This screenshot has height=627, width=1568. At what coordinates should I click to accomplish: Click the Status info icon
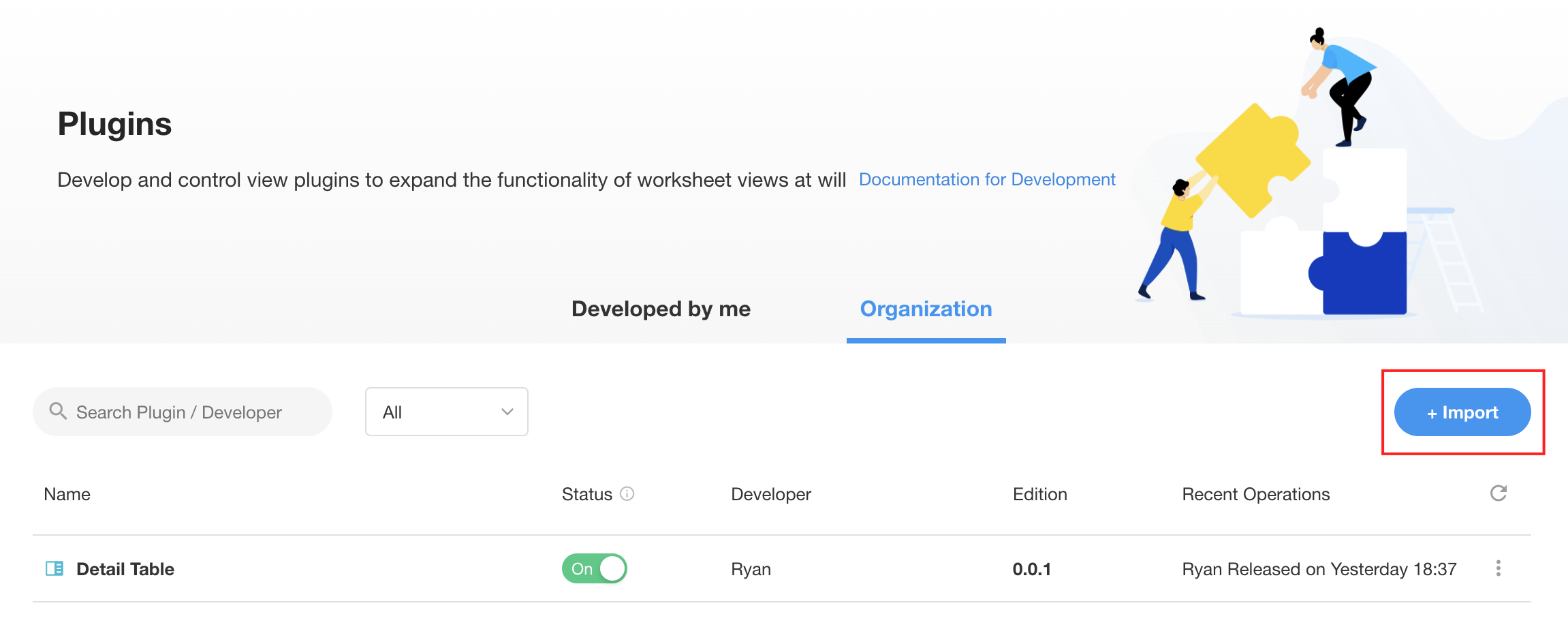click(x=627, y=493)
